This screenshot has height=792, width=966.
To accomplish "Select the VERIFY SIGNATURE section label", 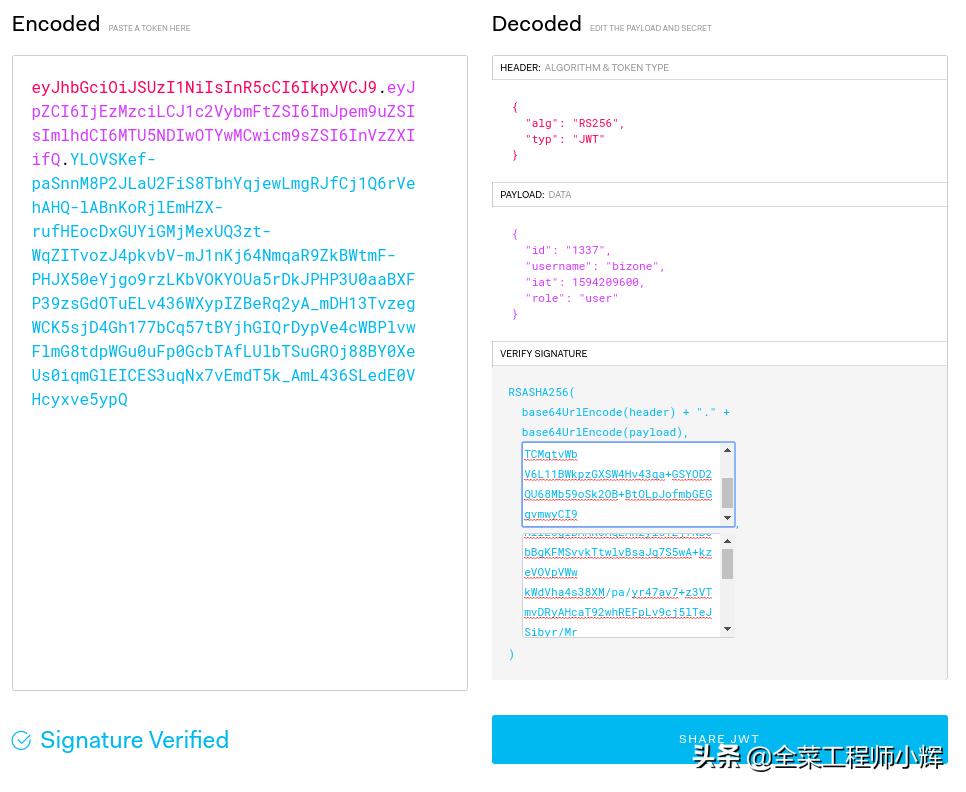I will [543, 354].
